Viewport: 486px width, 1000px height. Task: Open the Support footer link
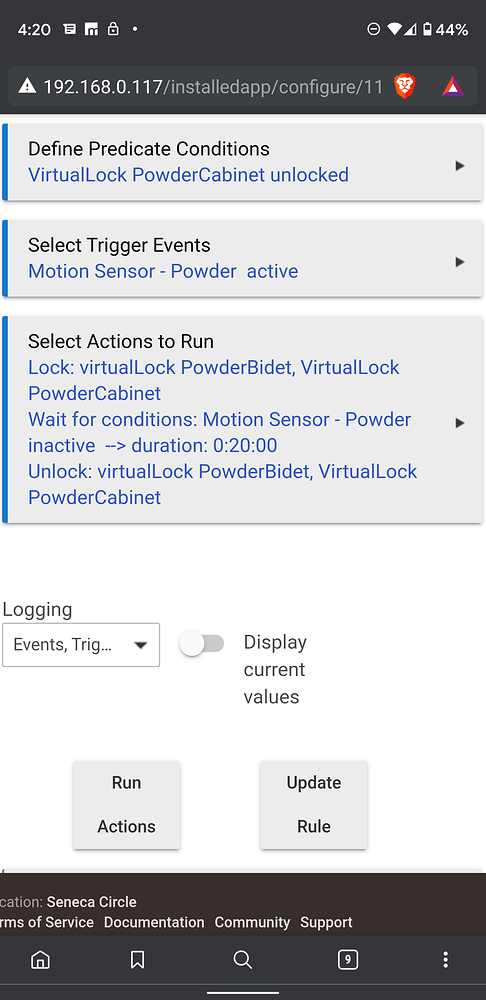pos(326,922)
